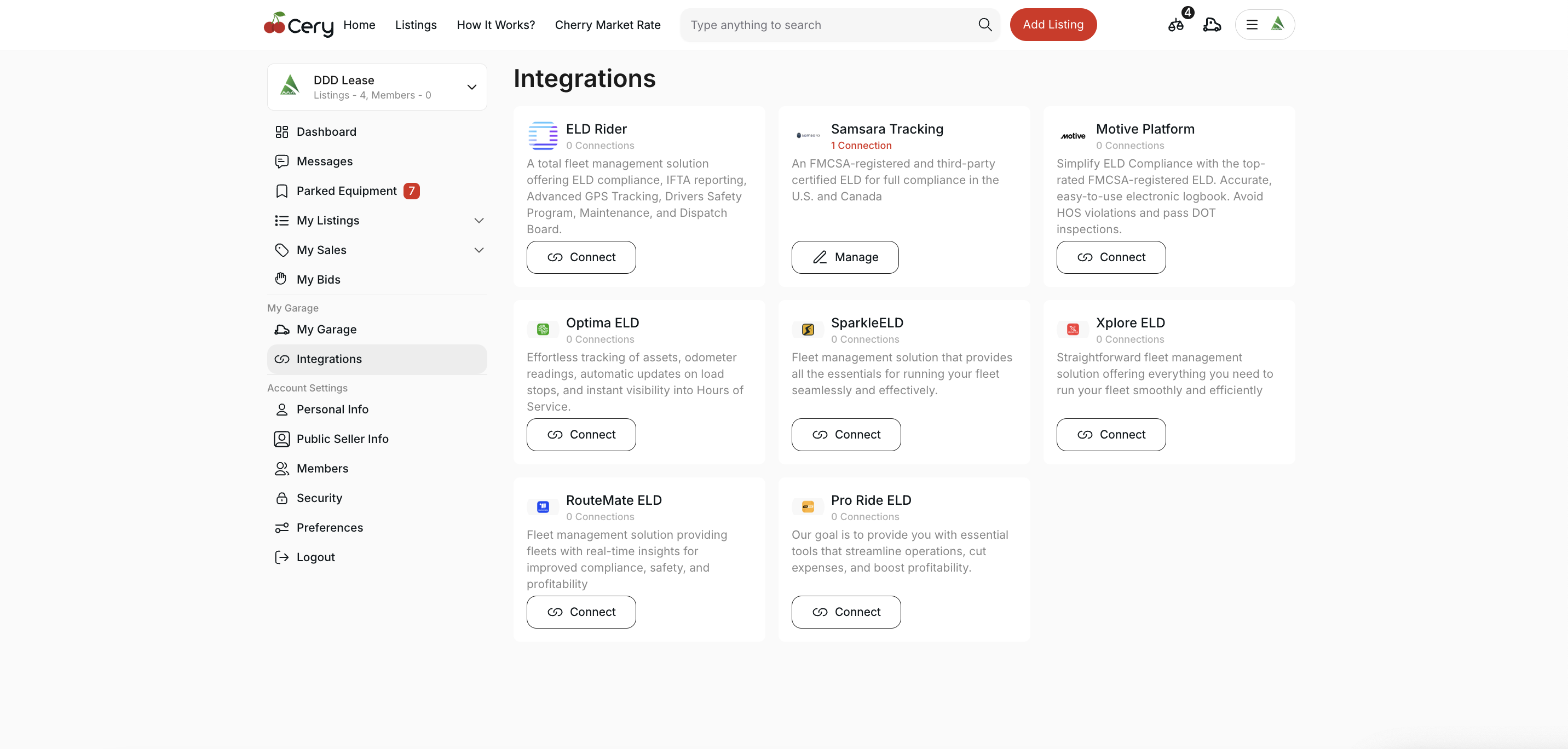Image resolution: width=1568 pixels, height=749 pixels.
Task: Click the ELD Rider logo icon
Action: tap(543, 136)
